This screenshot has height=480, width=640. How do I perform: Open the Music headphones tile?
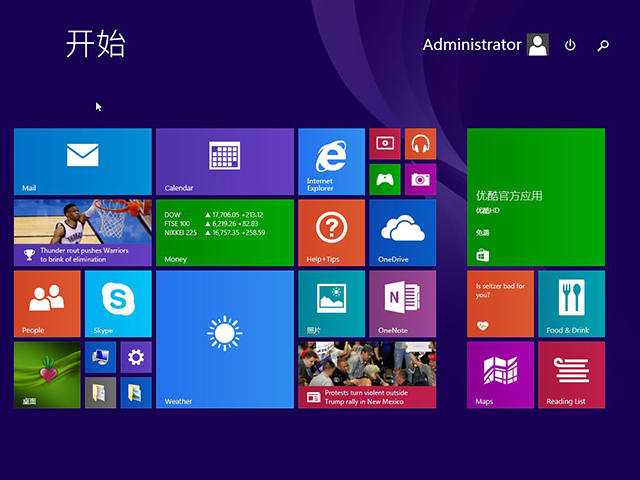pyautogui.click(x=420, y=144)
